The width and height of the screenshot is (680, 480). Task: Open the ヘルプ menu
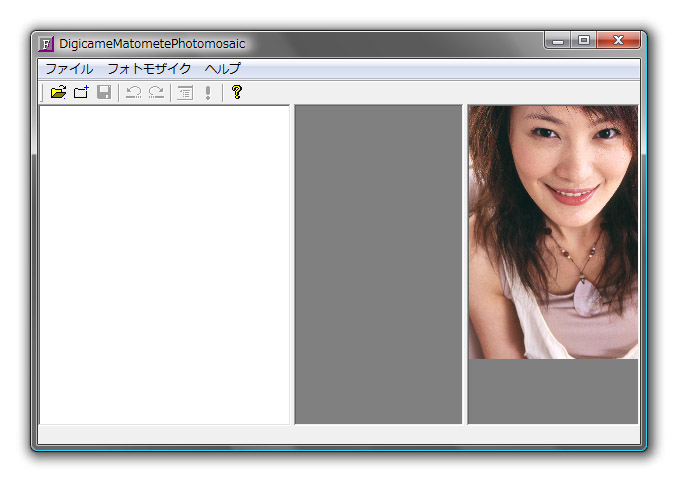pos(222,69)
